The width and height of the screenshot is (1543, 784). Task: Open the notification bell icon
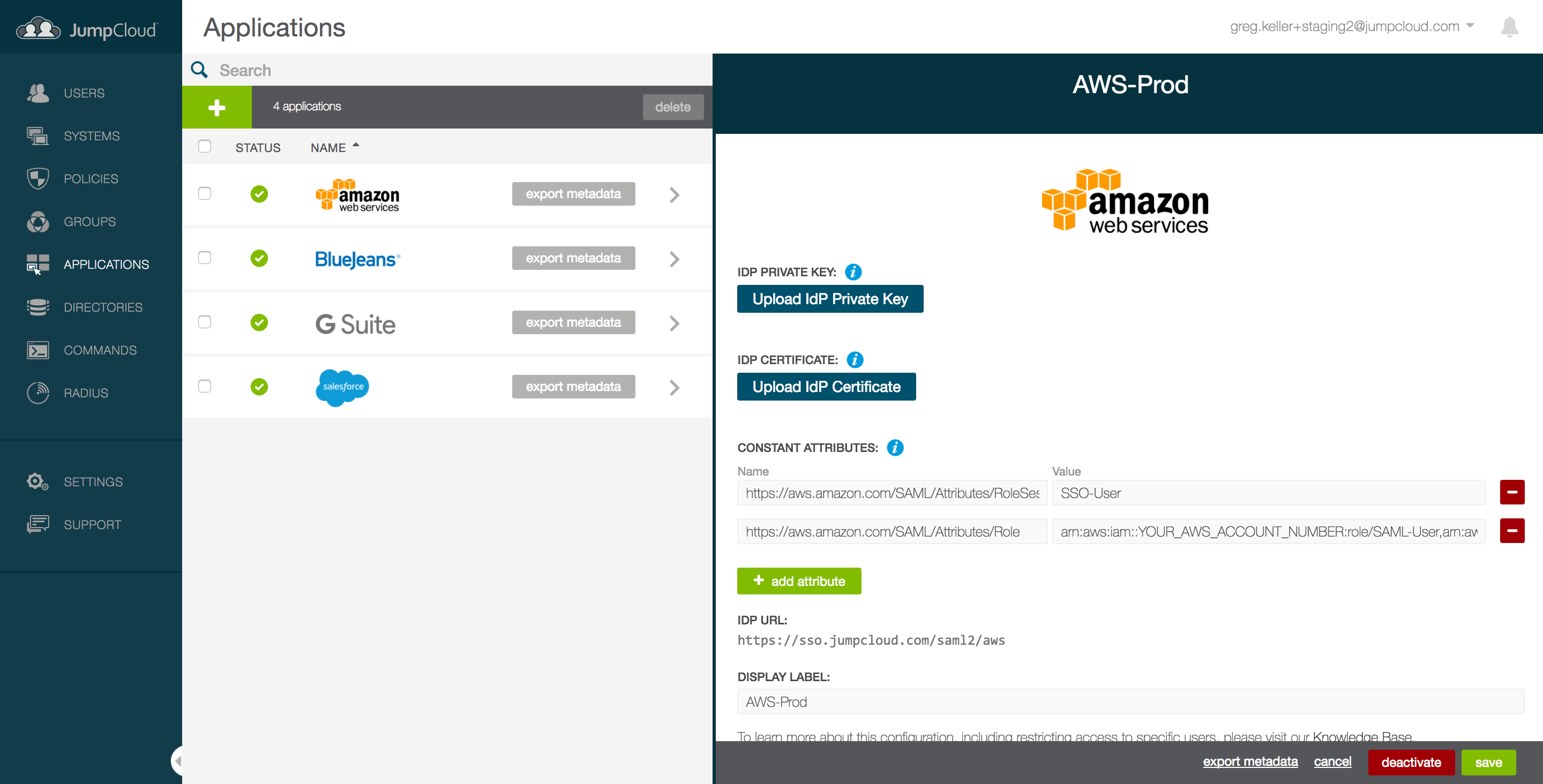(x=1510, y=26)
